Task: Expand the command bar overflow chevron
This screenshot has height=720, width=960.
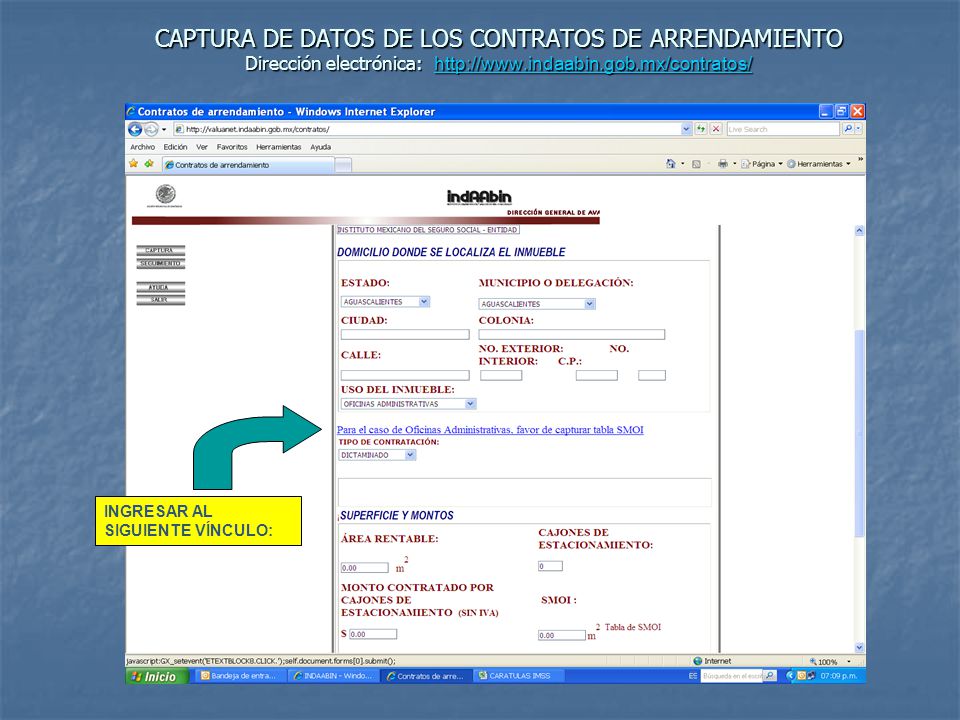Action: click(x=860, y=159)
